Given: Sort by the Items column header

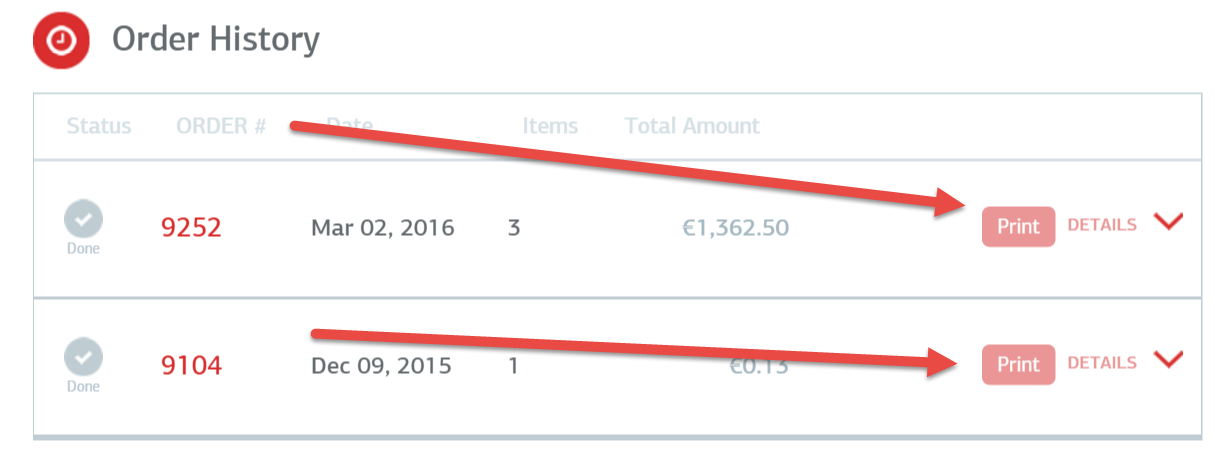Looking at the screenshot, I should click(x=550, y=126).
